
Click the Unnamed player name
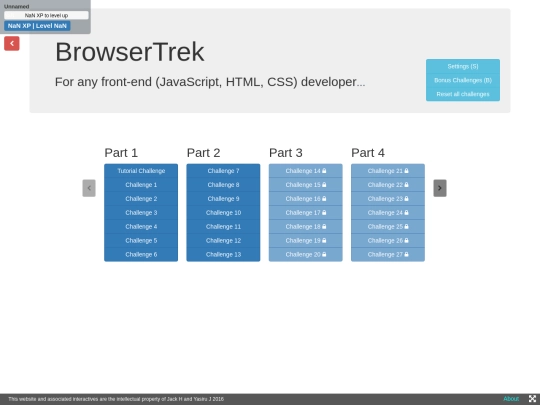[x=17, y=6]
